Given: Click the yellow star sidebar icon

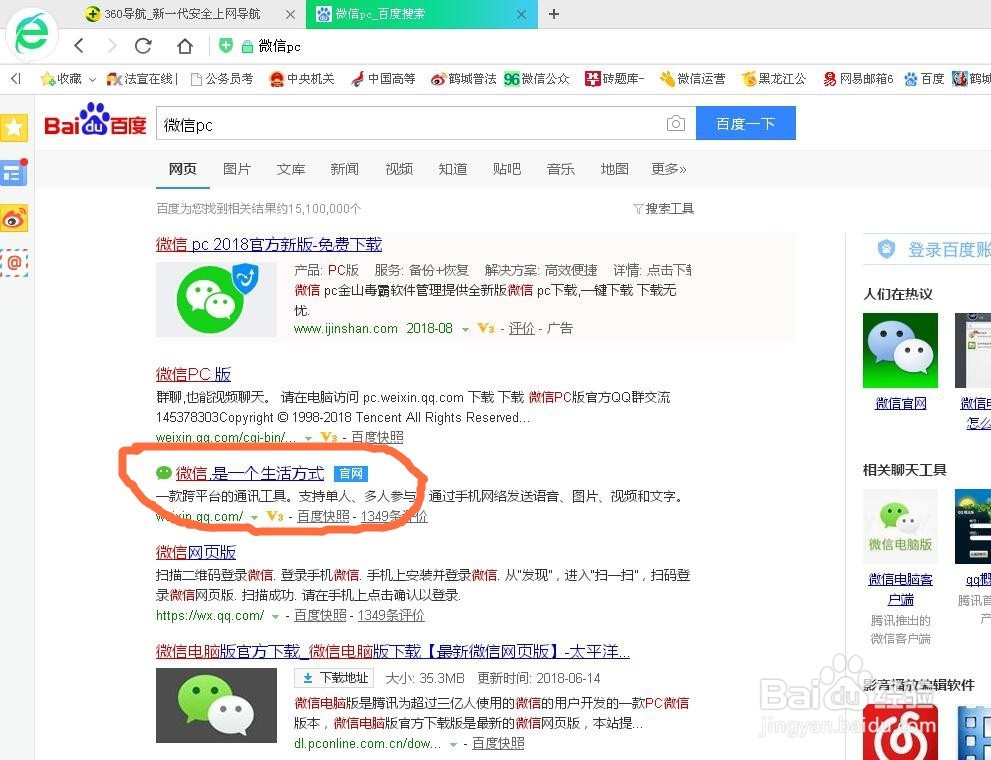Looking at the screenshot, I should point(14,128).
